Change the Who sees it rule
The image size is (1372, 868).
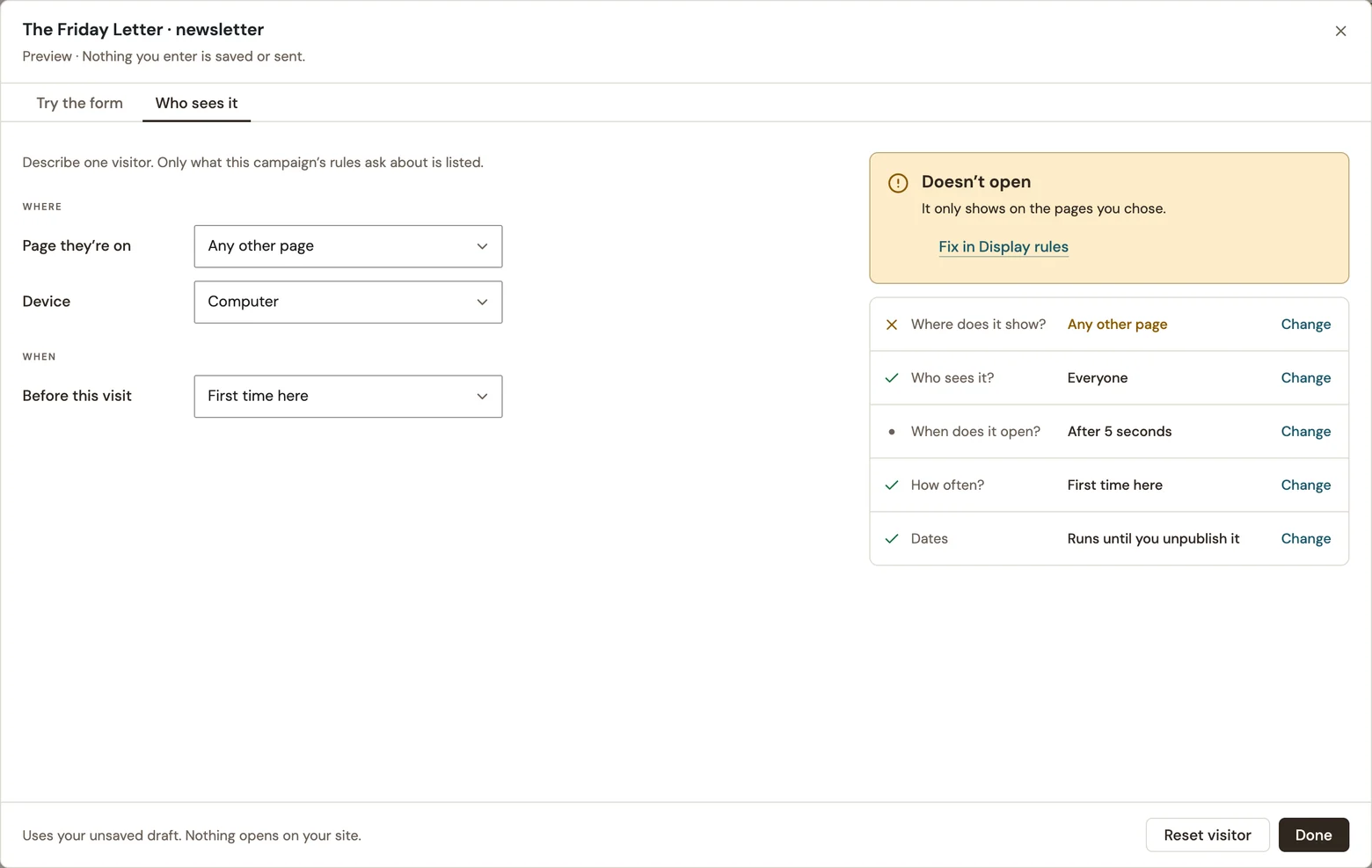point(1306,378)
